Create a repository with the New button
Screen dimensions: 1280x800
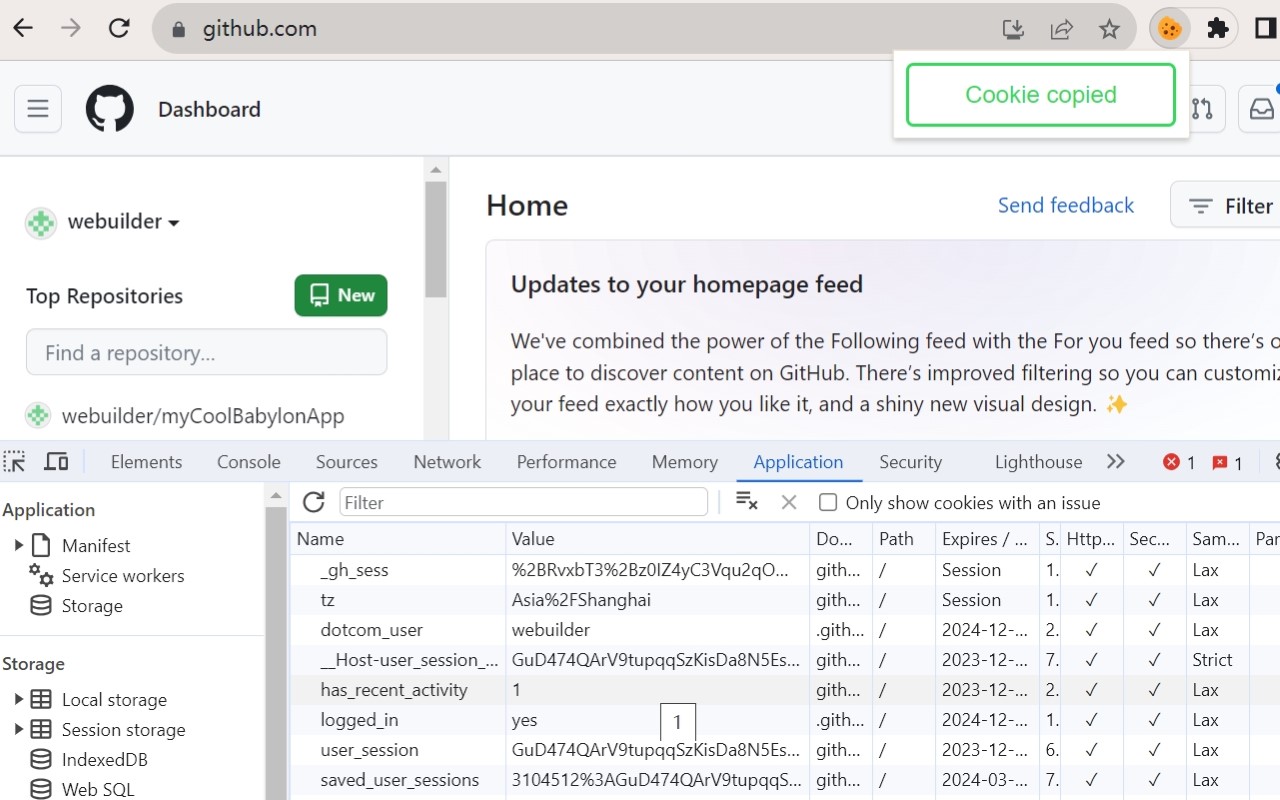click(x=341, y=295)
